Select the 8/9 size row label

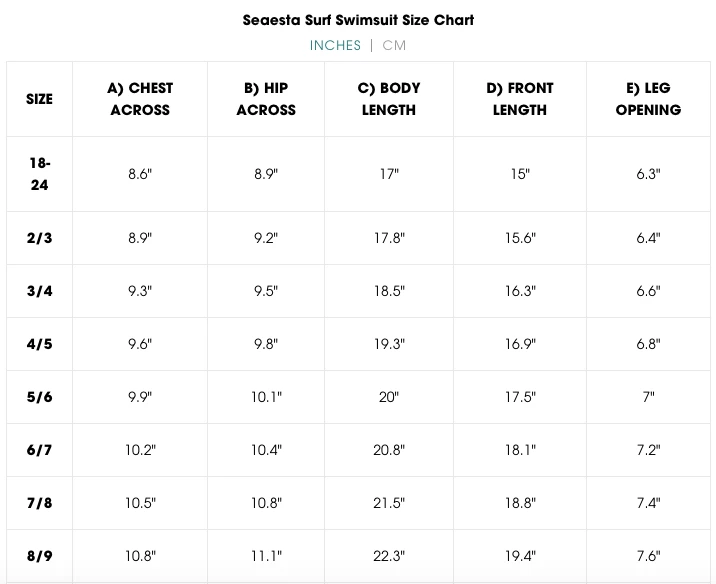click(x=40, y=555)
